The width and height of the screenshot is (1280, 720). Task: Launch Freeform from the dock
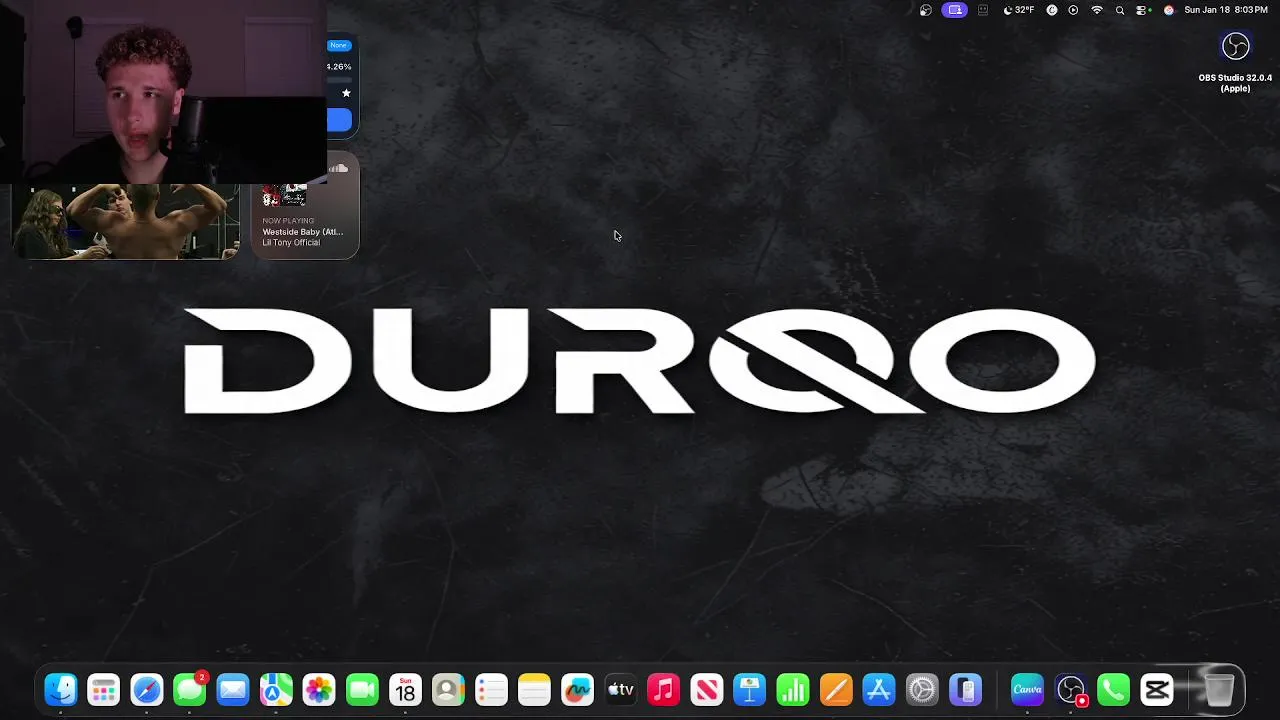click(577, 690)
